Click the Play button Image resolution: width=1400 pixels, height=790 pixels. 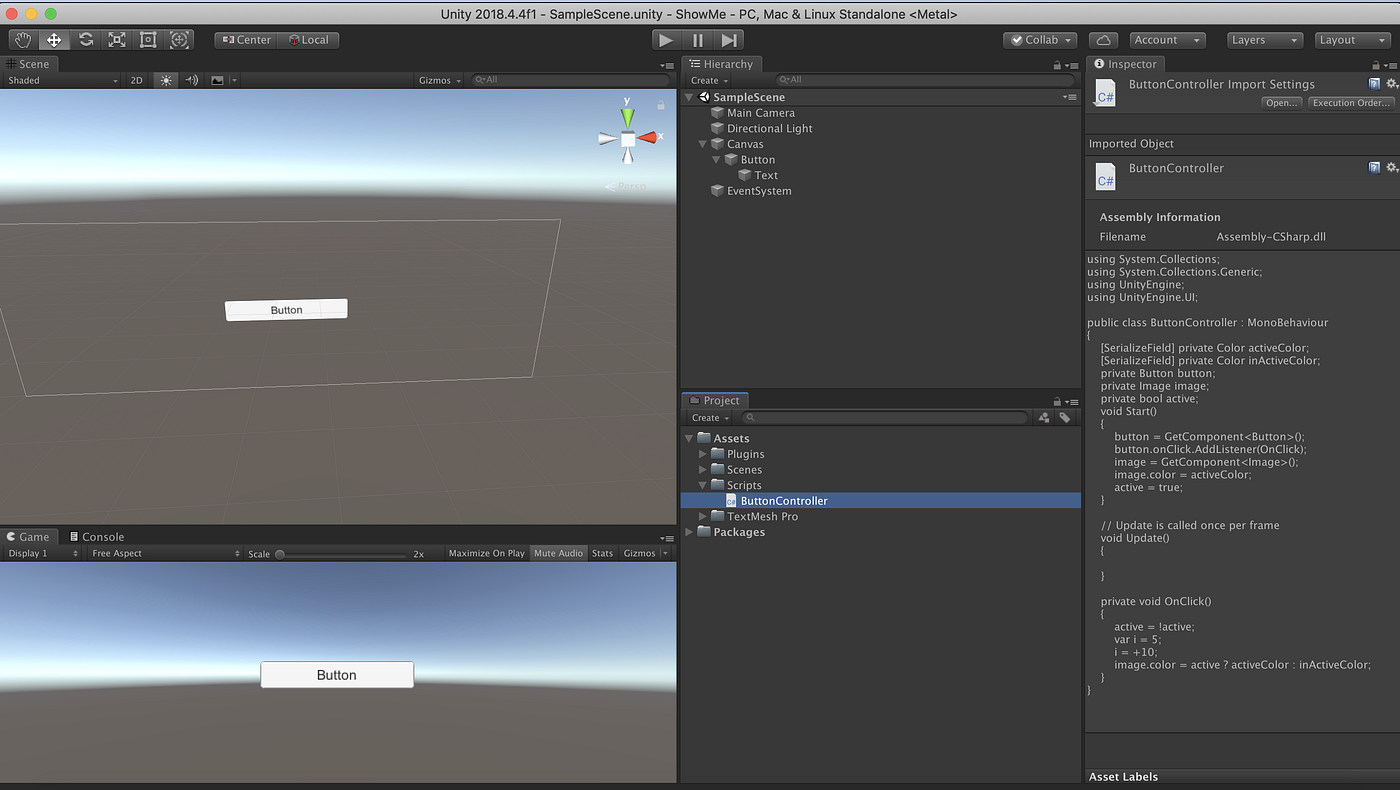665,40
